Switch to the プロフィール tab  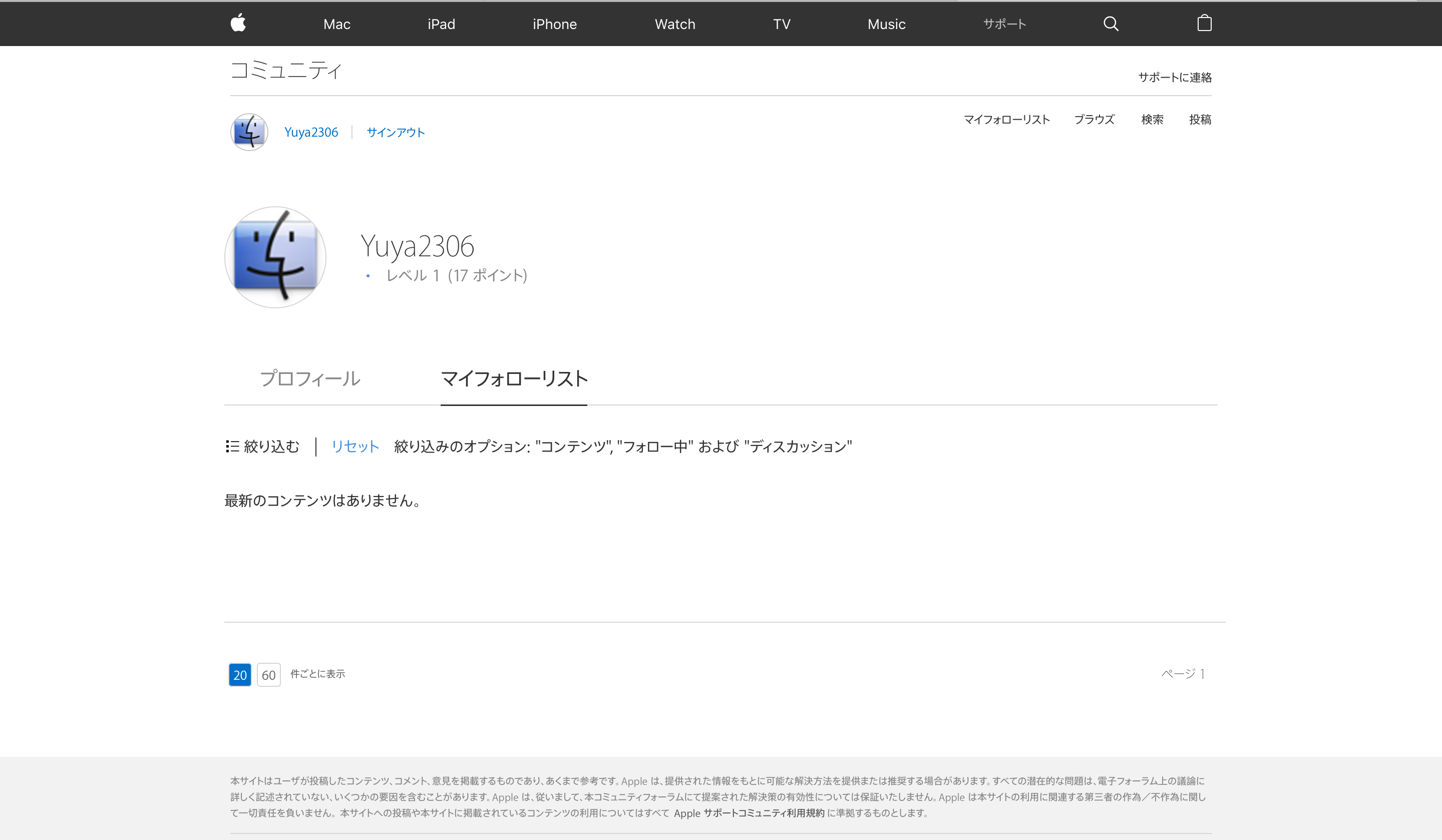(x=309, y=379)
